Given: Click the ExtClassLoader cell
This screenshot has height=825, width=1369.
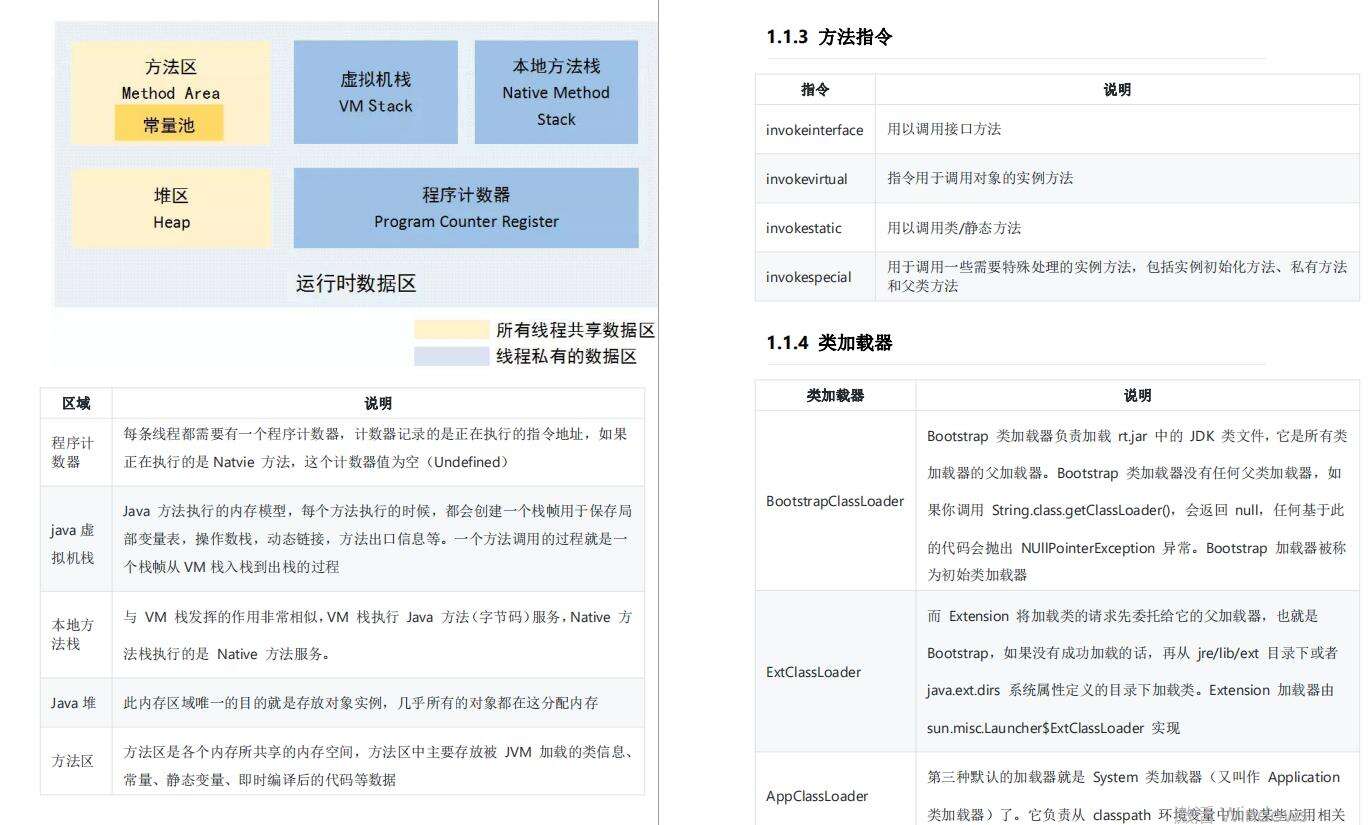Looking at the screenshot, I should click(x=835, y=672).
